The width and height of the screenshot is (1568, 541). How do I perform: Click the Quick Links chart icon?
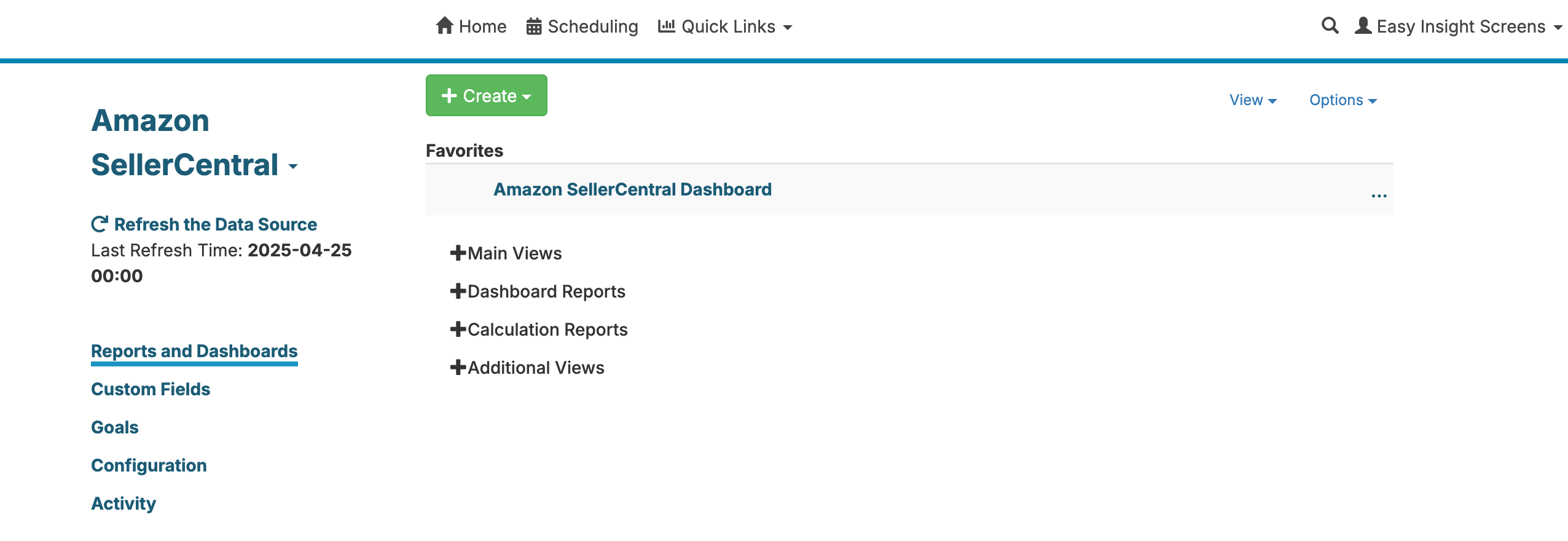(667, 26)
